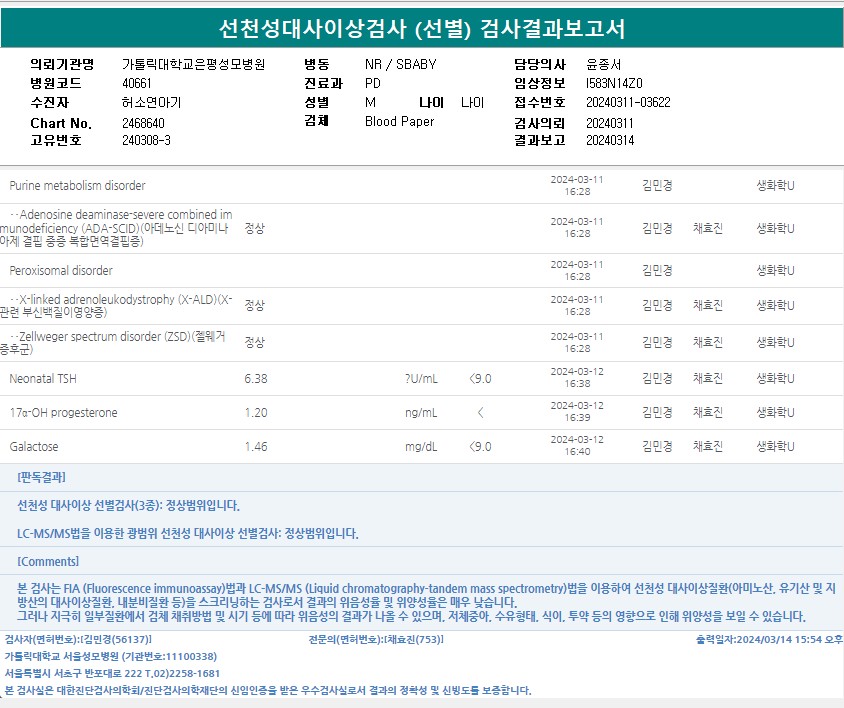The image size is (844, 708).
Task: Select the hospital name 가톨릭대학교은평성모병원
Action: (x=193, y=64)
